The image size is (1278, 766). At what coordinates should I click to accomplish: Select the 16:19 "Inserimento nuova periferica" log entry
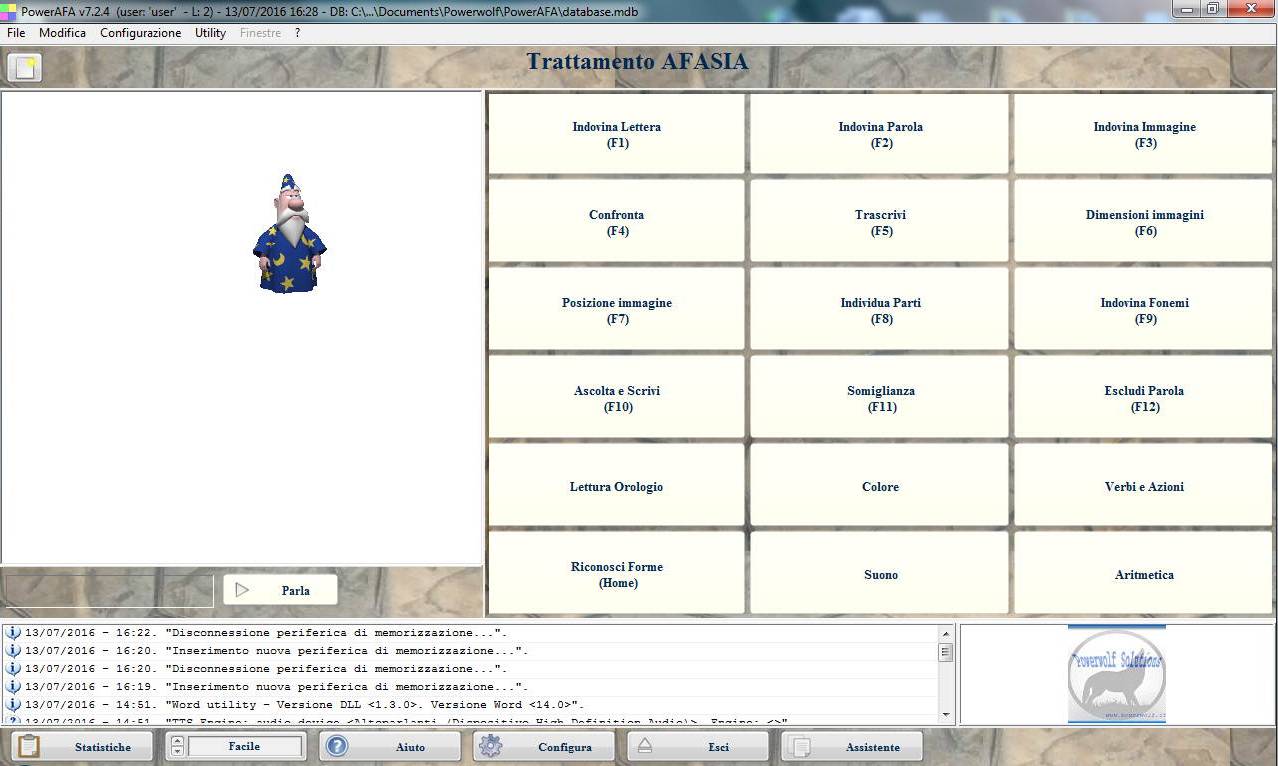470,686
